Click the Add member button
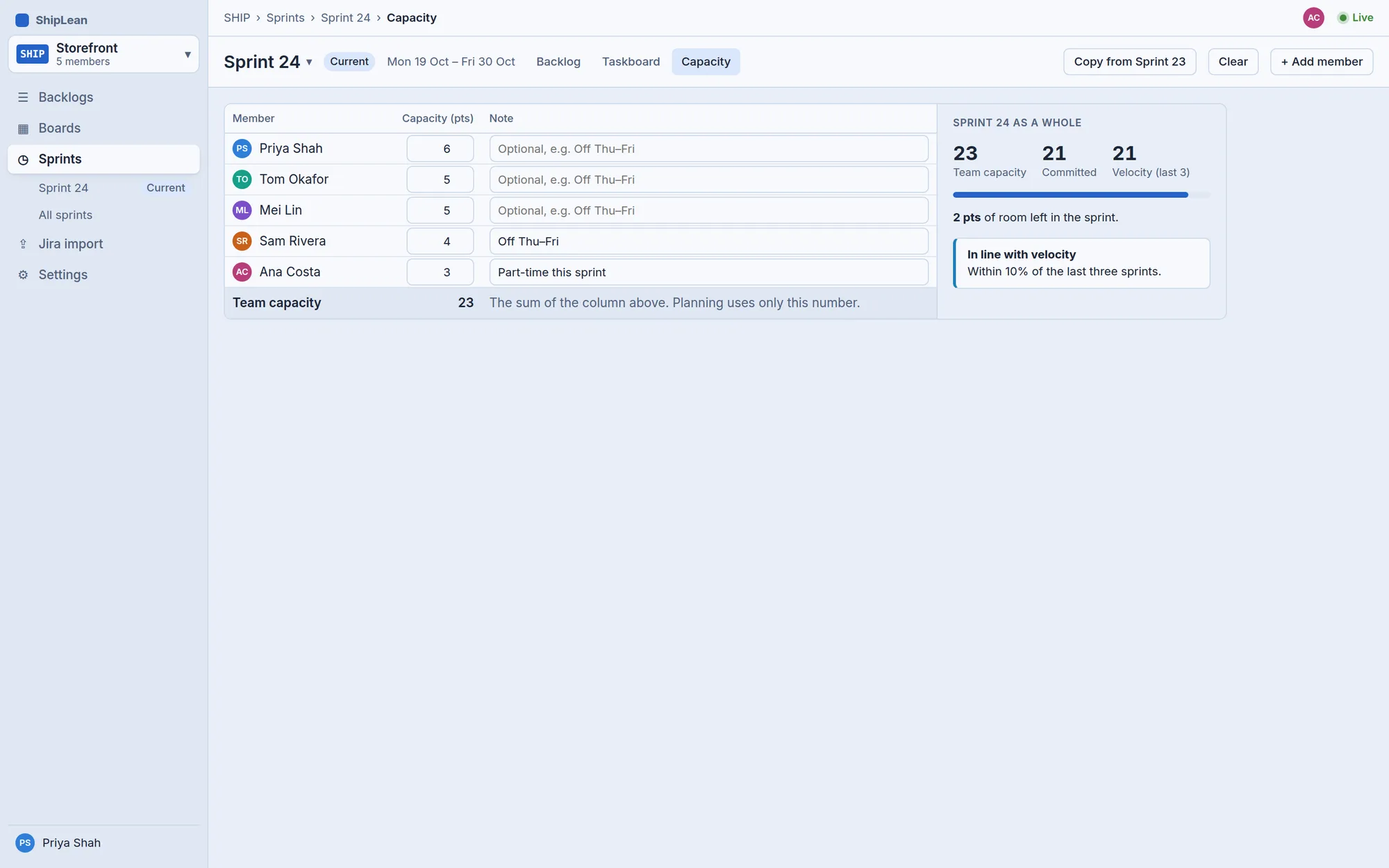Image resolution: width=1389 pixels, height=868 pixels. click(x=1322, y=62)
